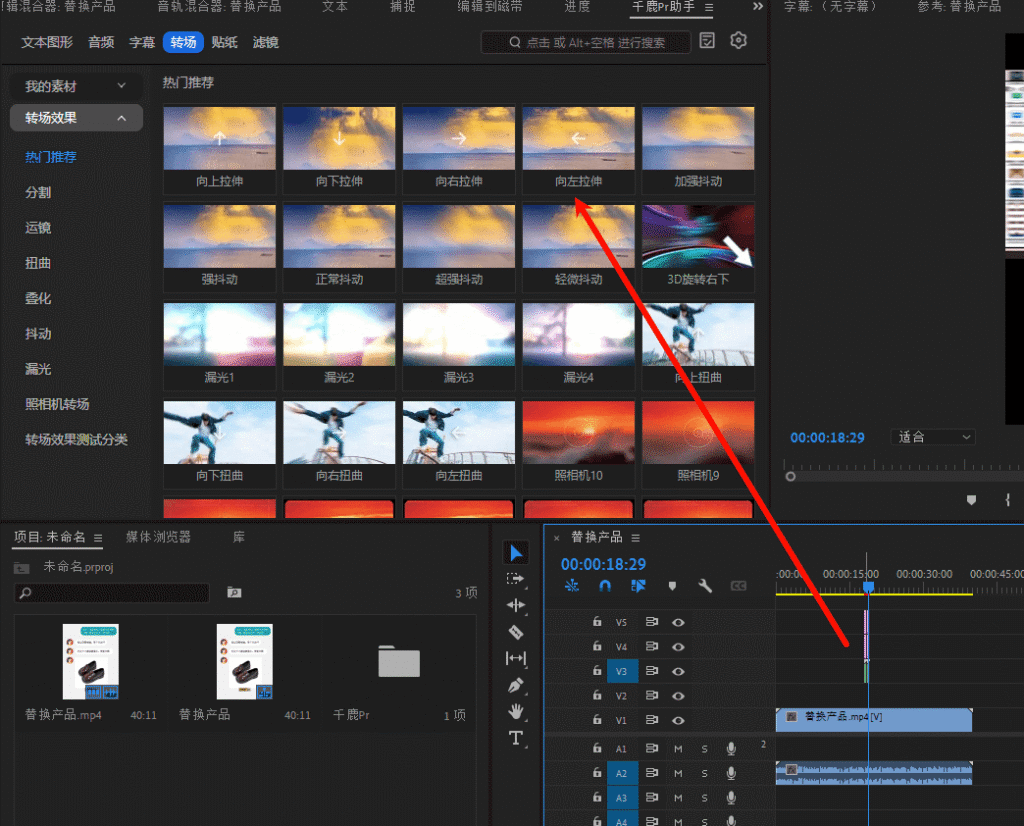Solo audio track A1

click(704, 748)
